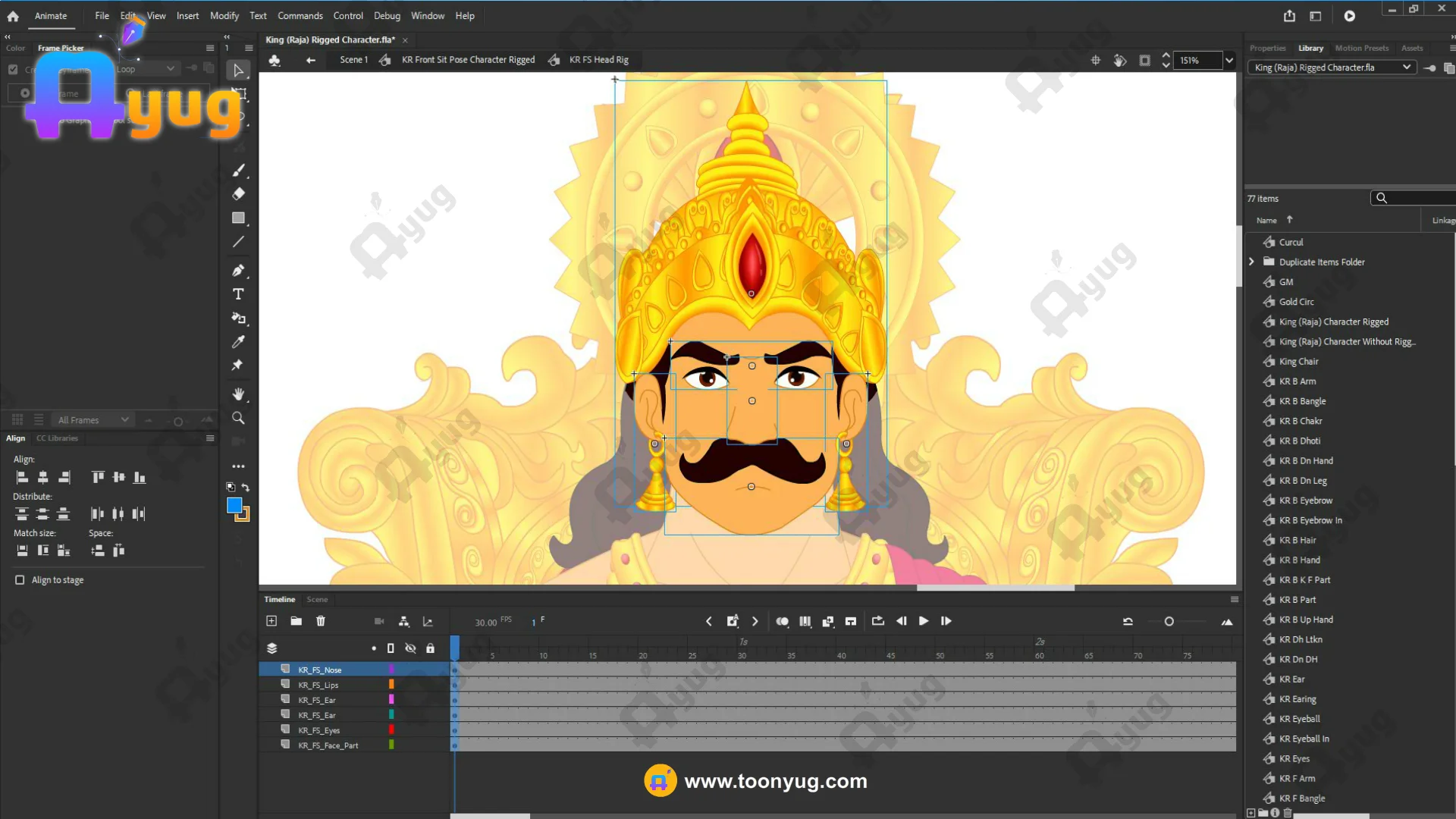1456x819 pixels.
Task: Expand the Duplicate Items Folder
Action: pos(1252,262)
